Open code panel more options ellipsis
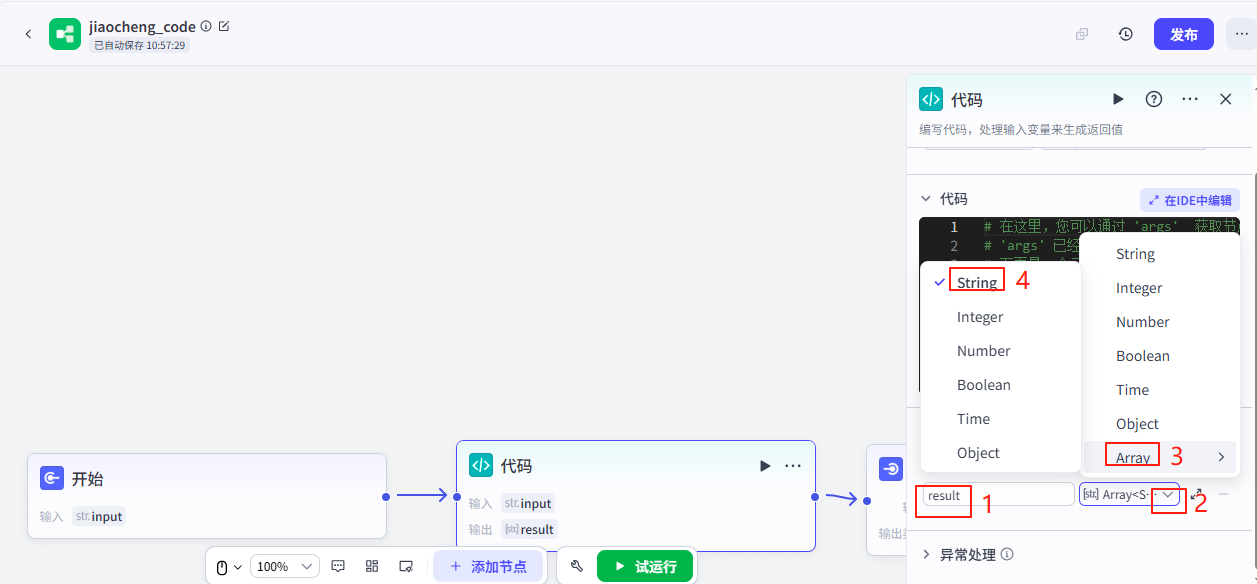Image resolution: width=1257 pixels, height=584 pixels. (1190, 99)
